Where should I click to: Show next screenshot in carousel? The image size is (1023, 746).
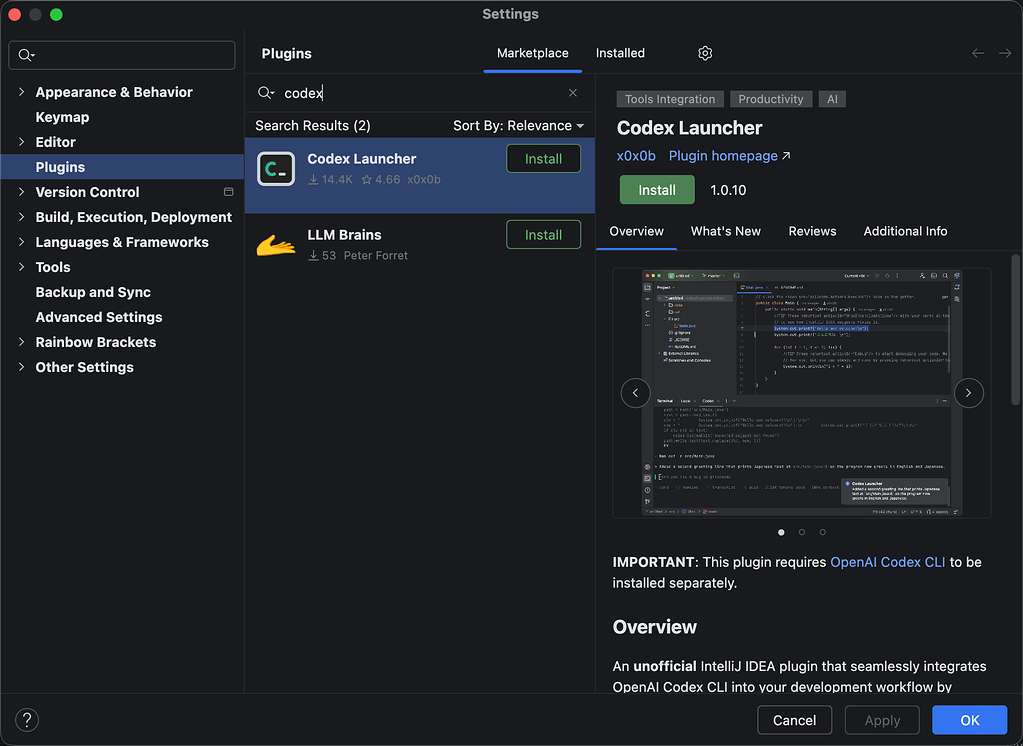click(x=969, y=393)
